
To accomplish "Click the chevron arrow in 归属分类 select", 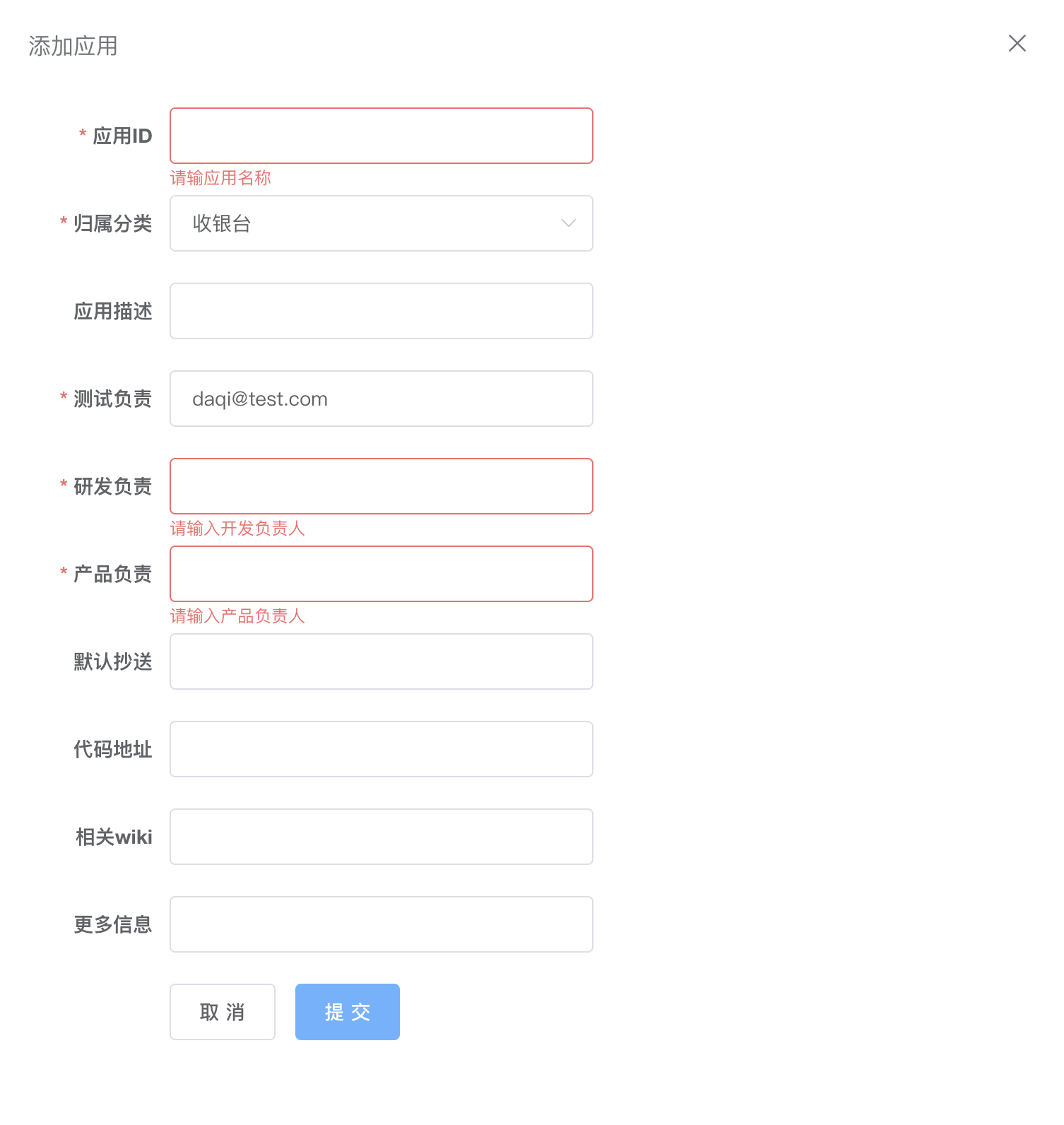I will point(568,223).
